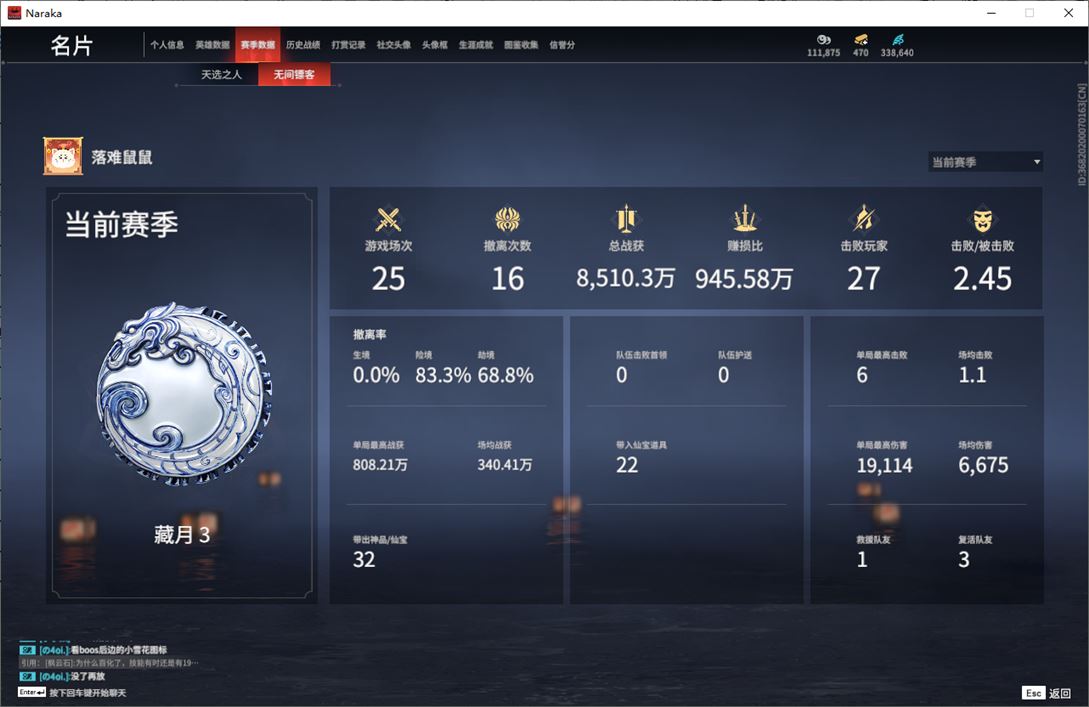Open the 信誉分 tab
Image resolution: width=1089 pixels, height=707 pixels.
[x=562, y=45]
